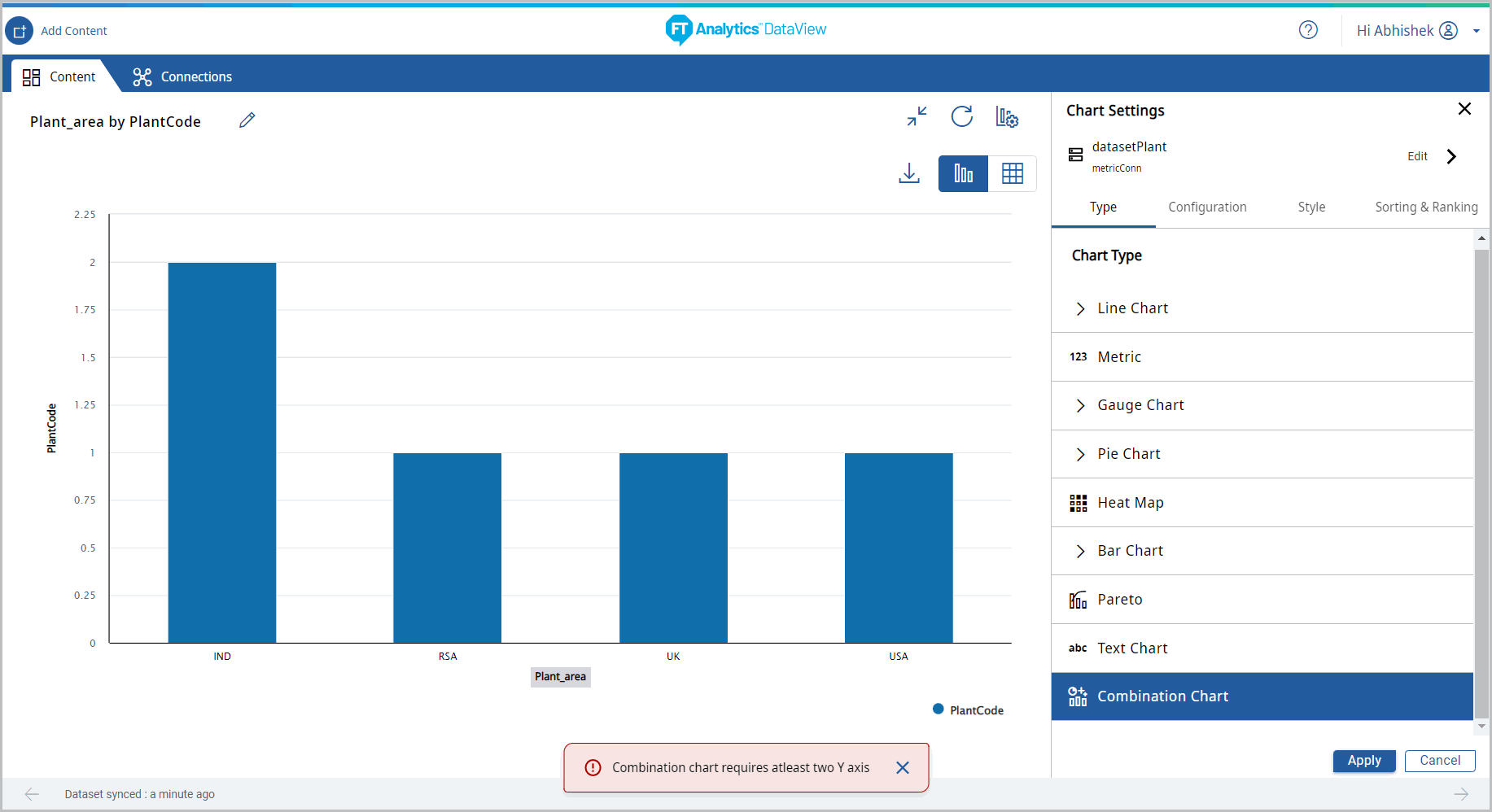1492x812 pixels.
Task: Download the chart
Action: click(908, 173)
